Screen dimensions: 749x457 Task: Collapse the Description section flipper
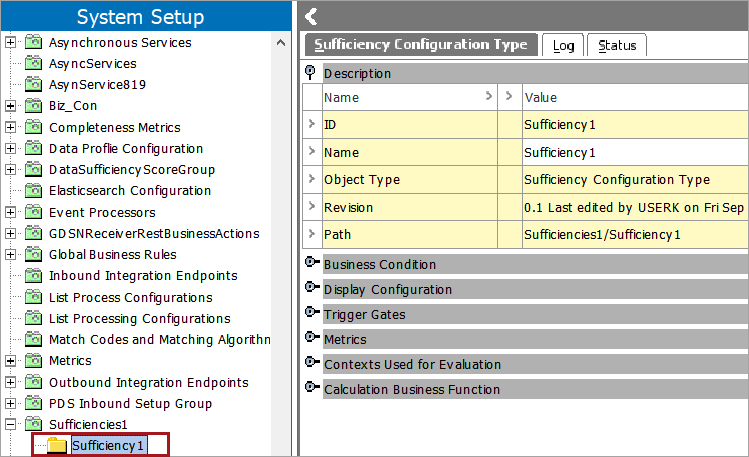click(x=310, y=72)
